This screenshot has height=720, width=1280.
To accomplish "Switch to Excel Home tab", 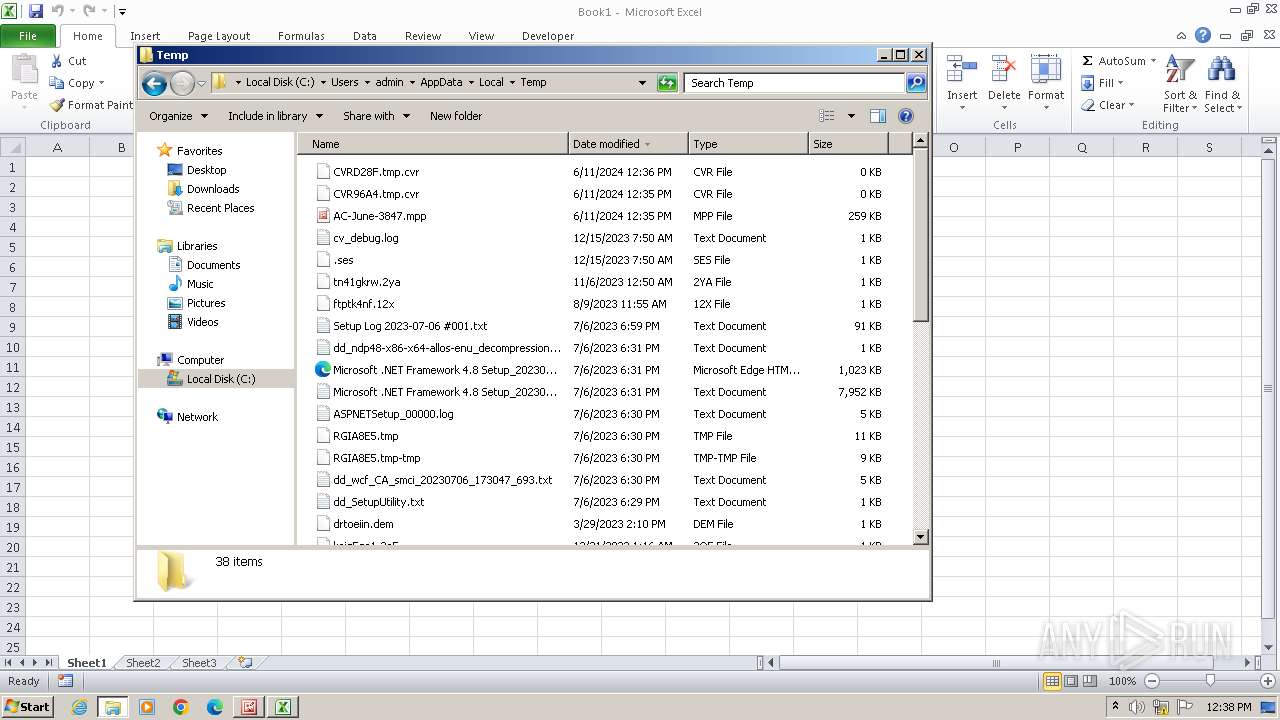I will coord(87,36).
